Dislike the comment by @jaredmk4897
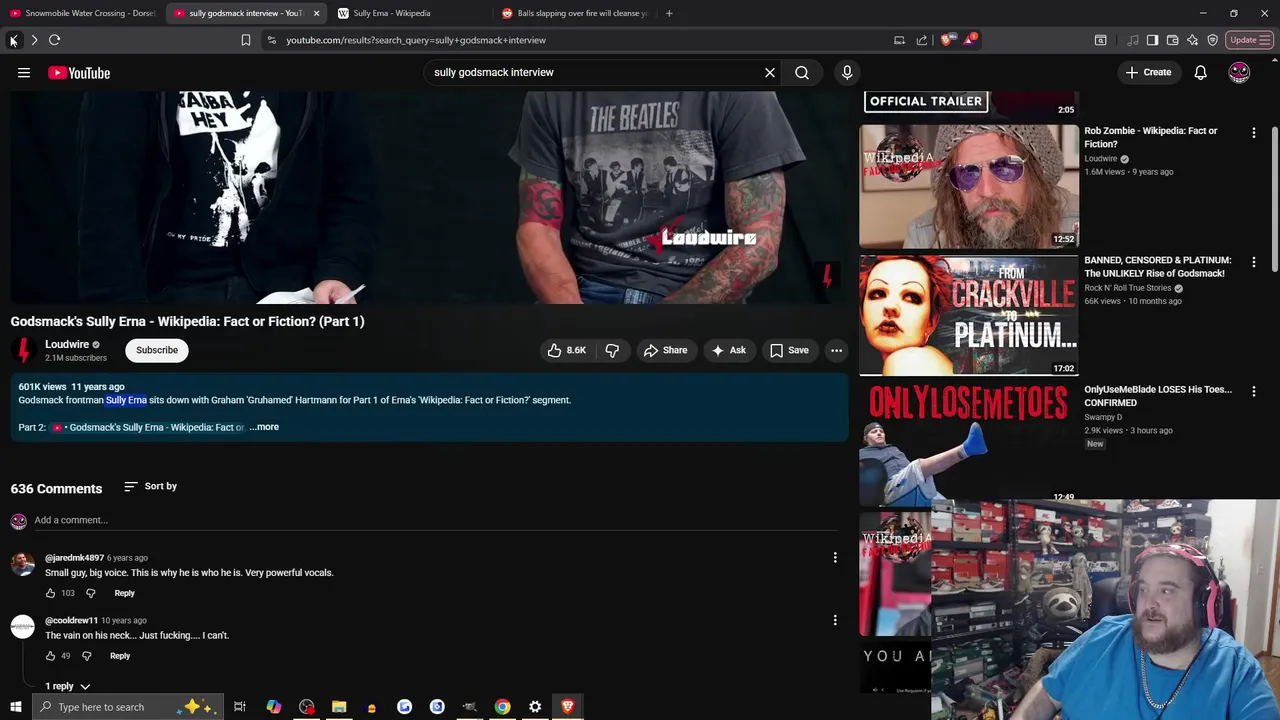The image size is (1280, 720). [90, 593]
